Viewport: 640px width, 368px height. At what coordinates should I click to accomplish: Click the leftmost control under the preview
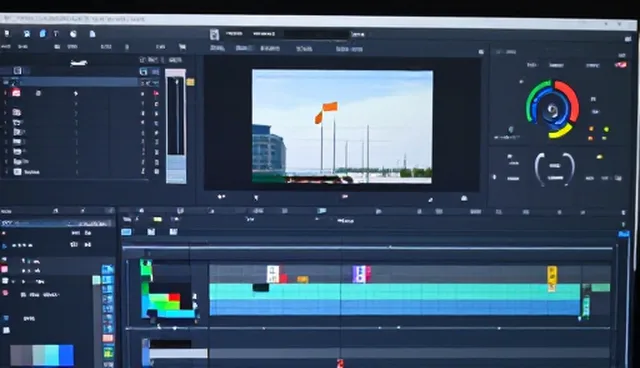tap(221, 197)
